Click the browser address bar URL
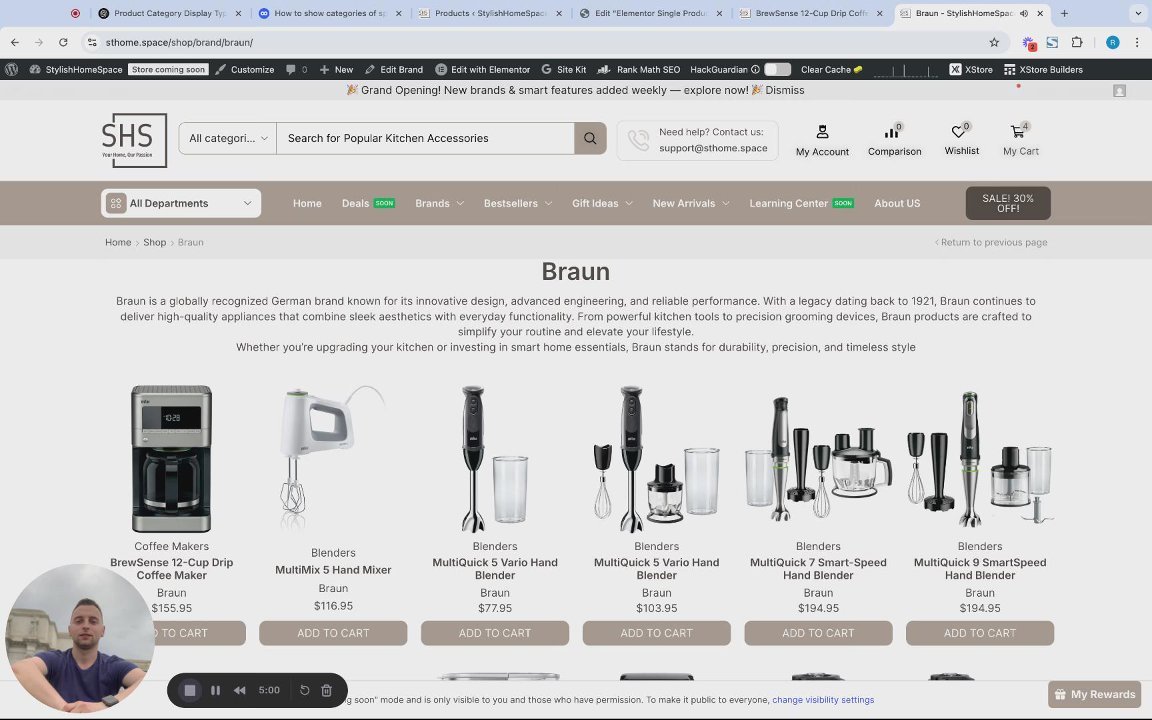Screen dimensions: 1152x720 [x=179, y=43]
